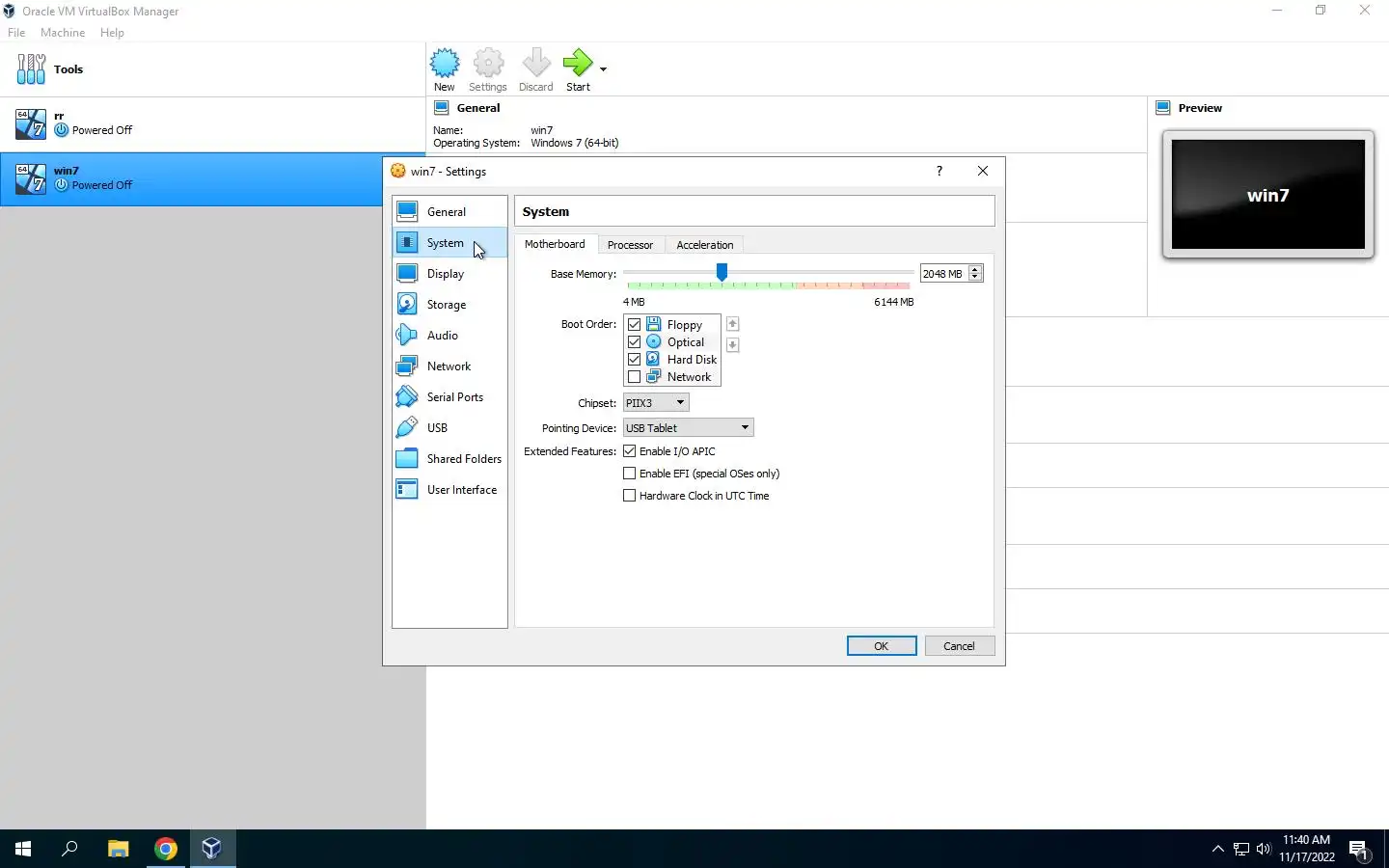The width and height of the screenshot is (1389, 868).
Task: Click the Hard Disk icon in boot order
Action: click(x=654, y=359)
